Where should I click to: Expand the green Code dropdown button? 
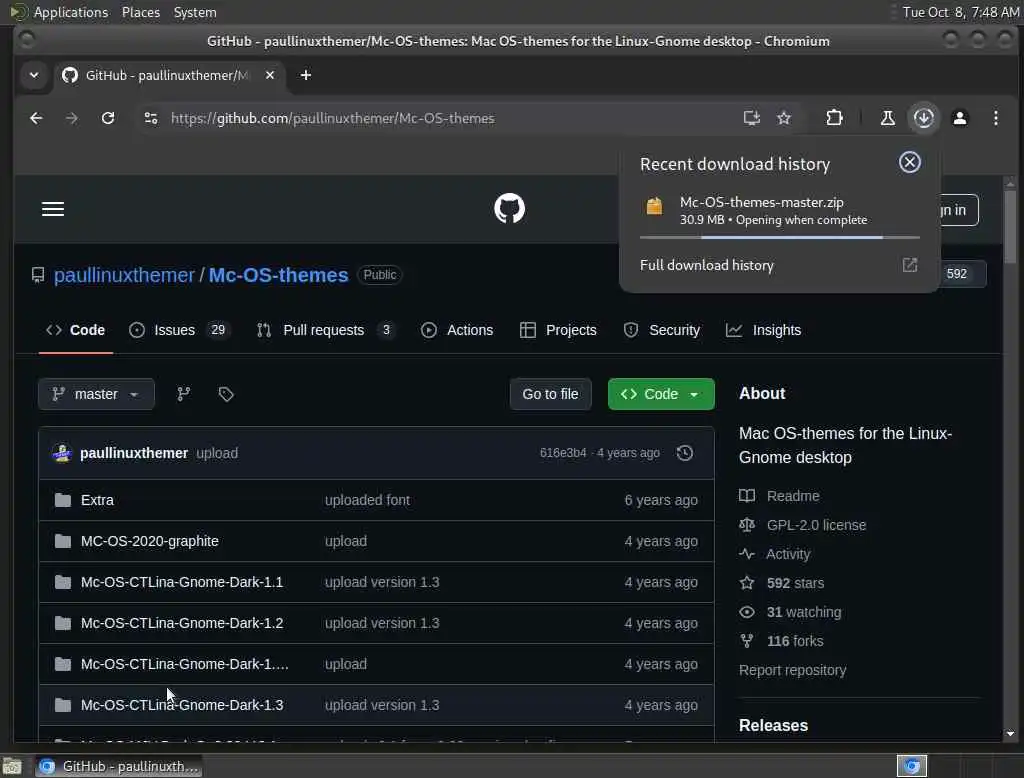click(x=661, y=394)
